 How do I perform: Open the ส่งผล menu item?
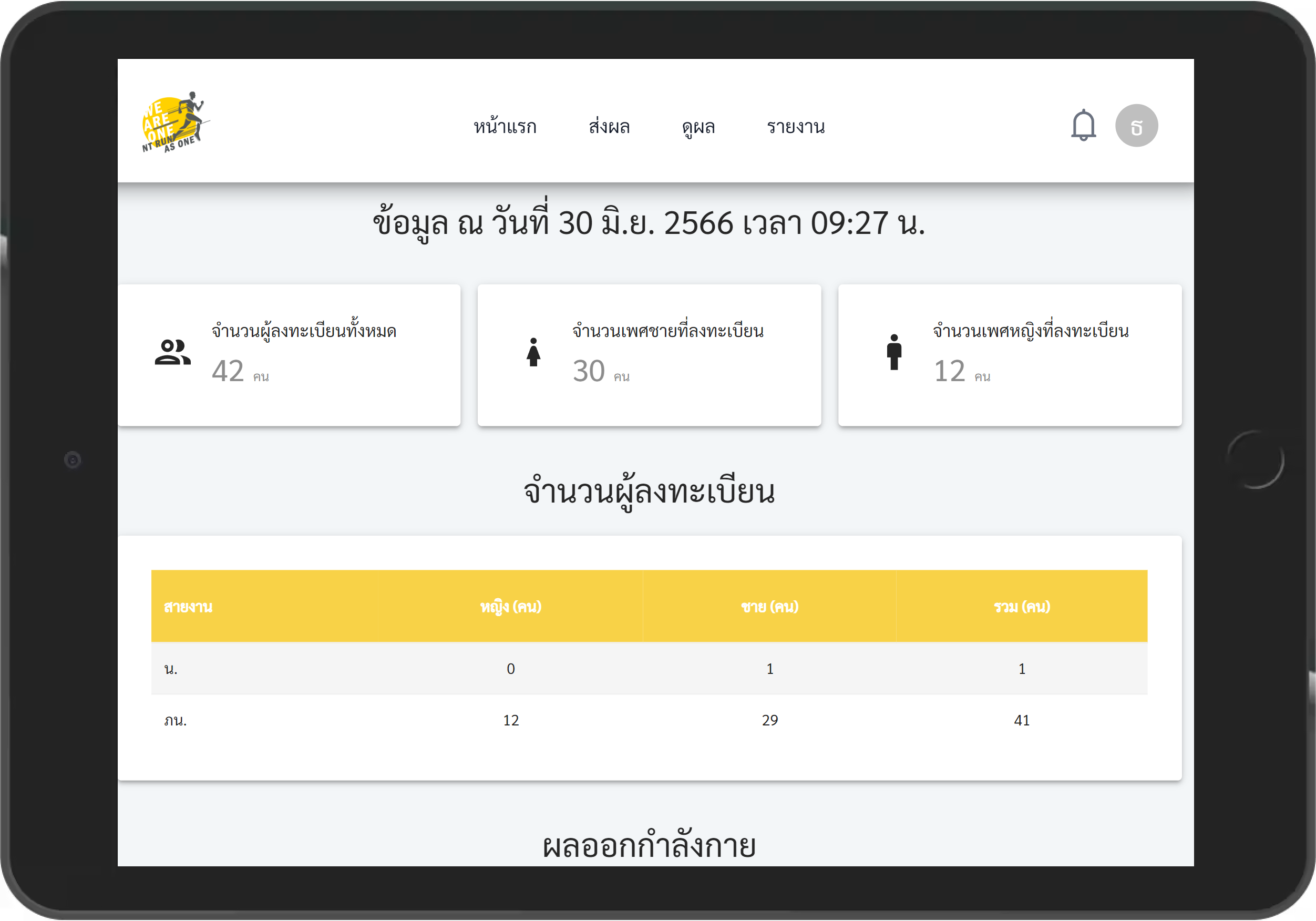pos(609,127)
